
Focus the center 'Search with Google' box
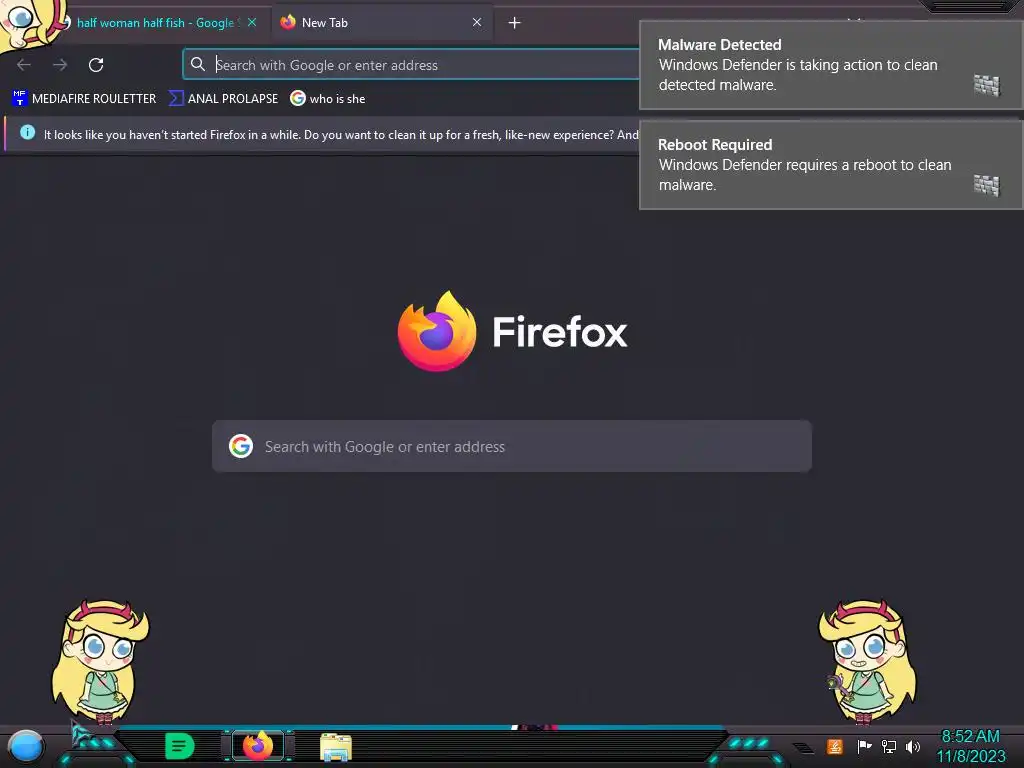coord(512,446)
